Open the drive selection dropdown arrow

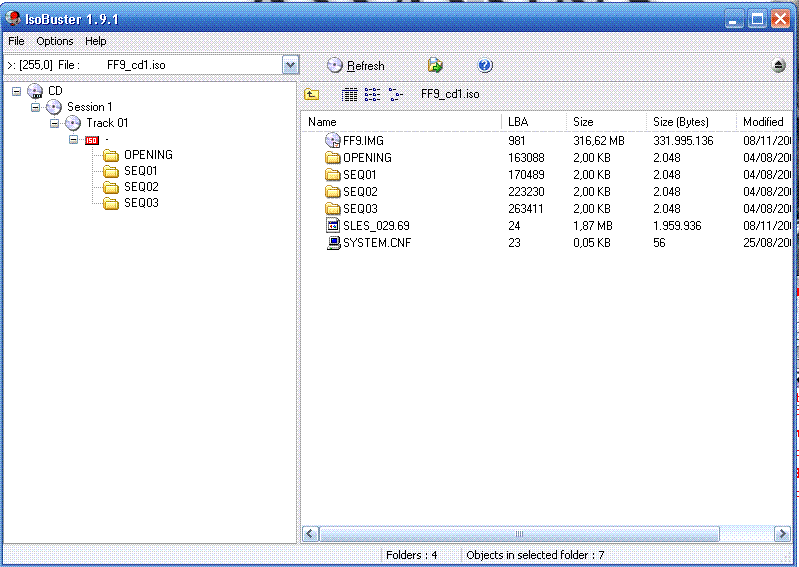pos(290,65)
